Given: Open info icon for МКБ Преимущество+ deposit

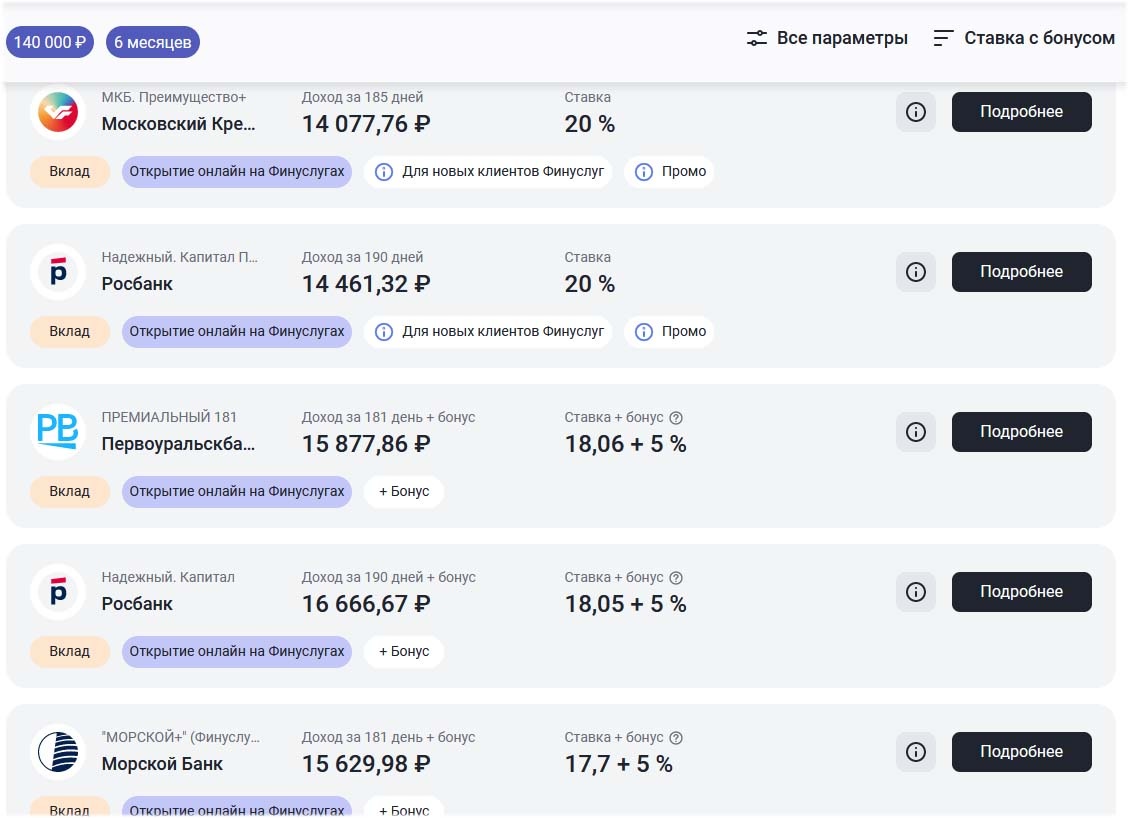Looking at the screenshot, I should (915, 112).
